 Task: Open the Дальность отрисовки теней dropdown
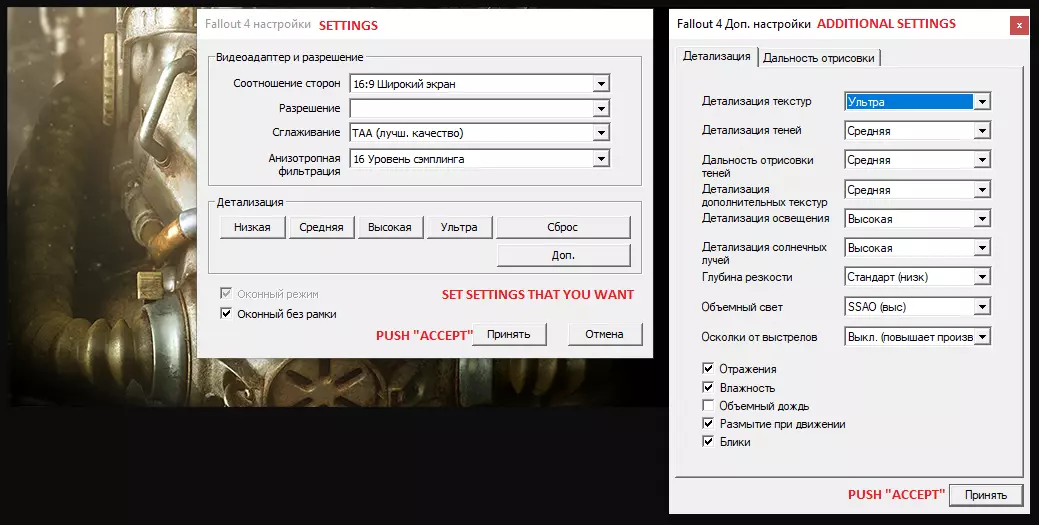coord(918,160)
